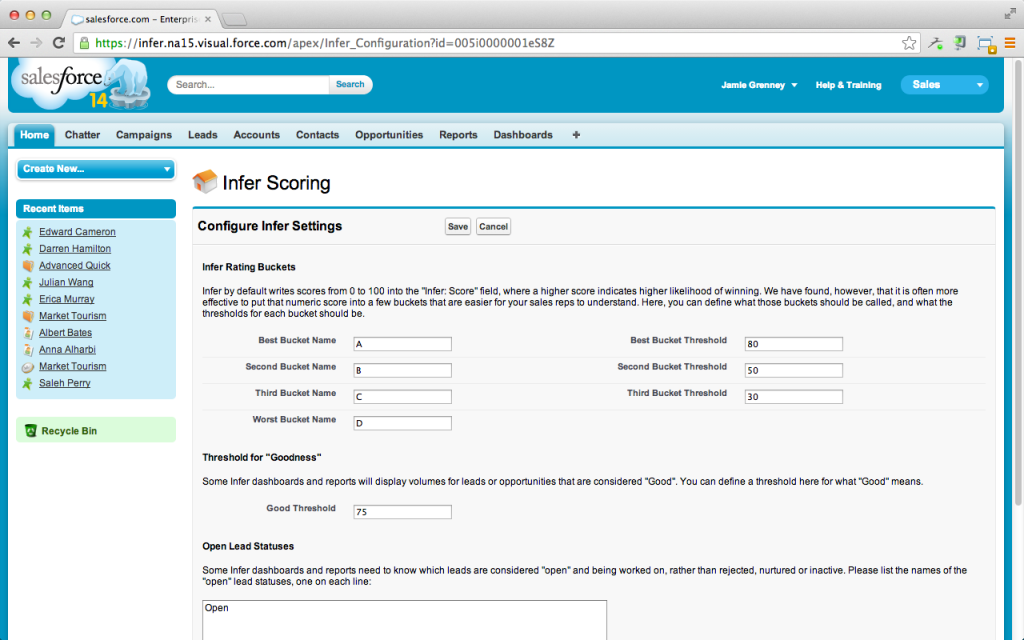Open the Contacts tab
Image resolution: width=1024 pixels, height=640 pixels.
click(317, 135)
